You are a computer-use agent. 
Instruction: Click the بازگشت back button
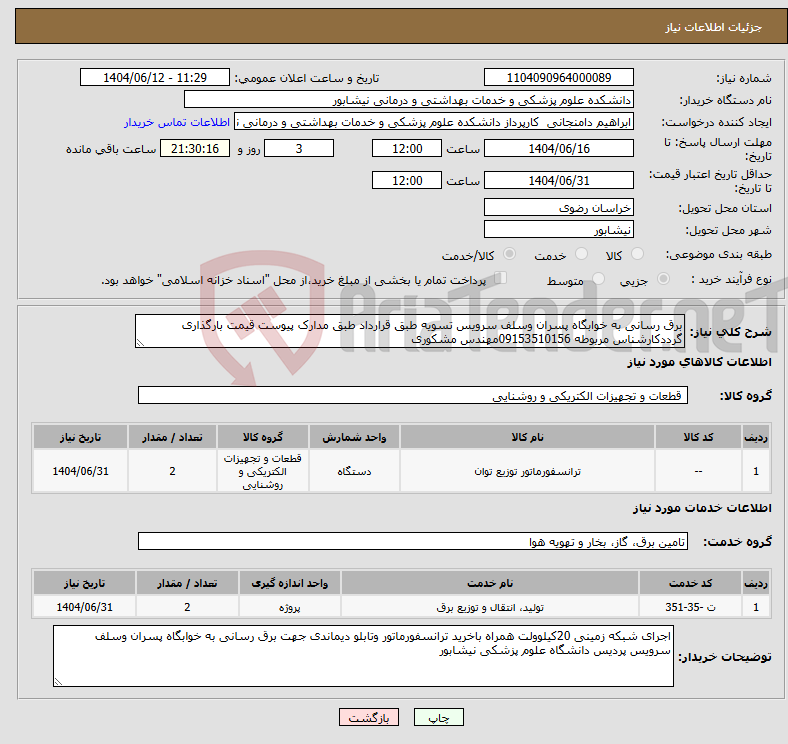tap(369, 717)
